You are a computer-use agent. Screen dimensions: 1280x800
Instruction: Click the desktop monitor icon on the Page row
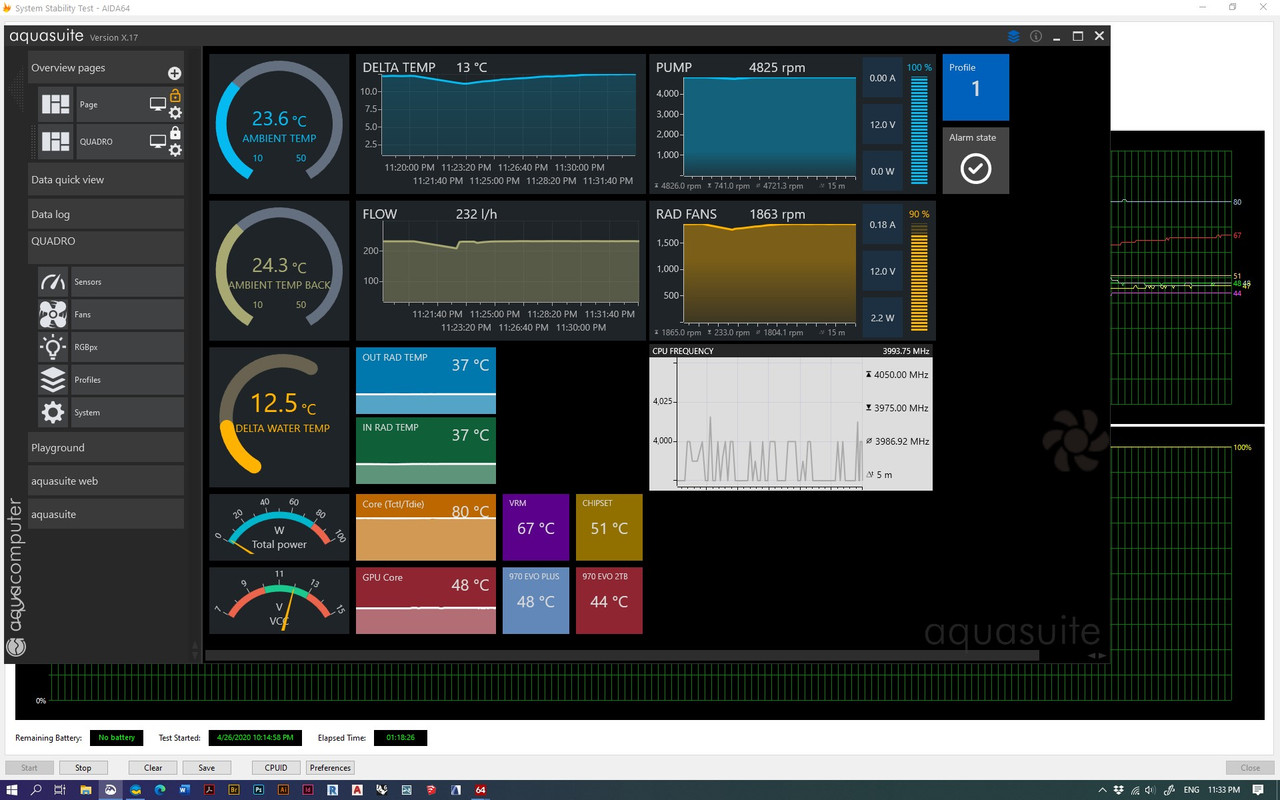tap(157, 104)
